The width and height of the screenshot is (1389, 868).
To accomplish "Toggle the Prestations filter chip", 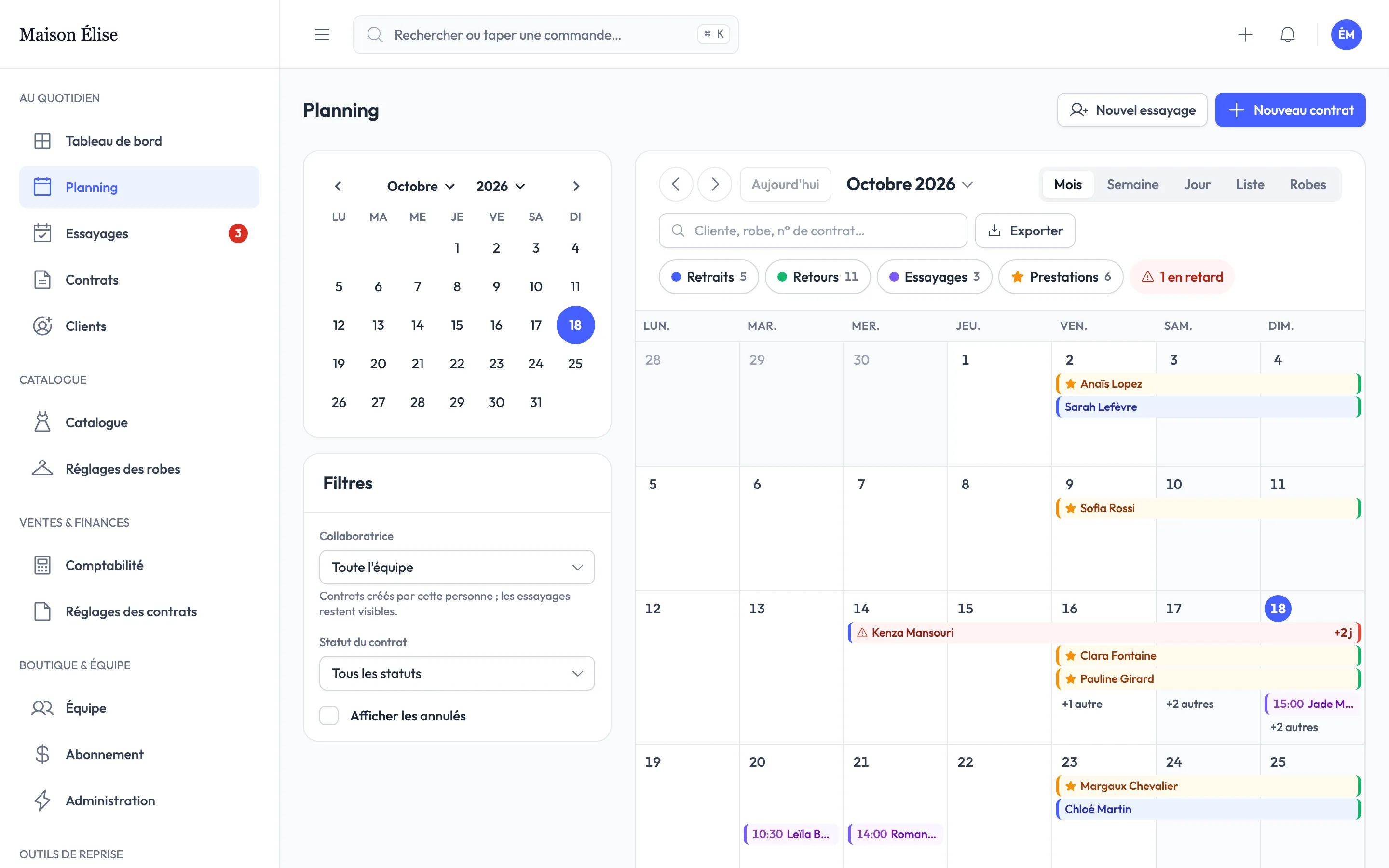I will tap(1060, 277).
